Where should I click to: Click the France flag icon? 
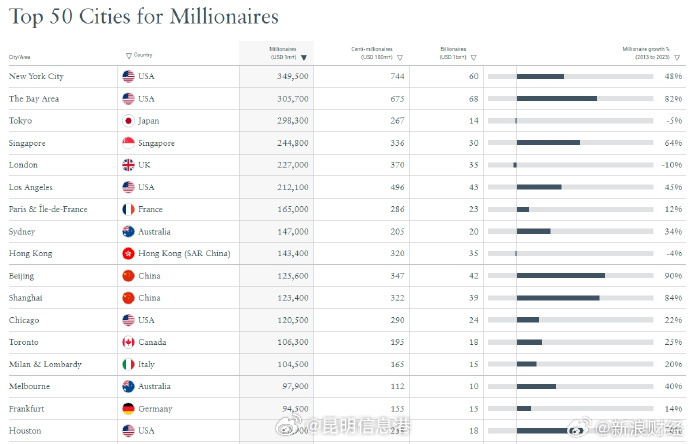pyautogui.click(x=128, y=210)
